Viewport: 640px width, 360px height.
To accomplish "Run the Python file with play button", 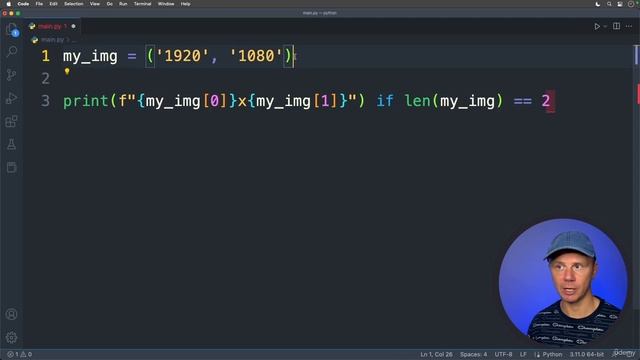I will [x=597, y=26].
